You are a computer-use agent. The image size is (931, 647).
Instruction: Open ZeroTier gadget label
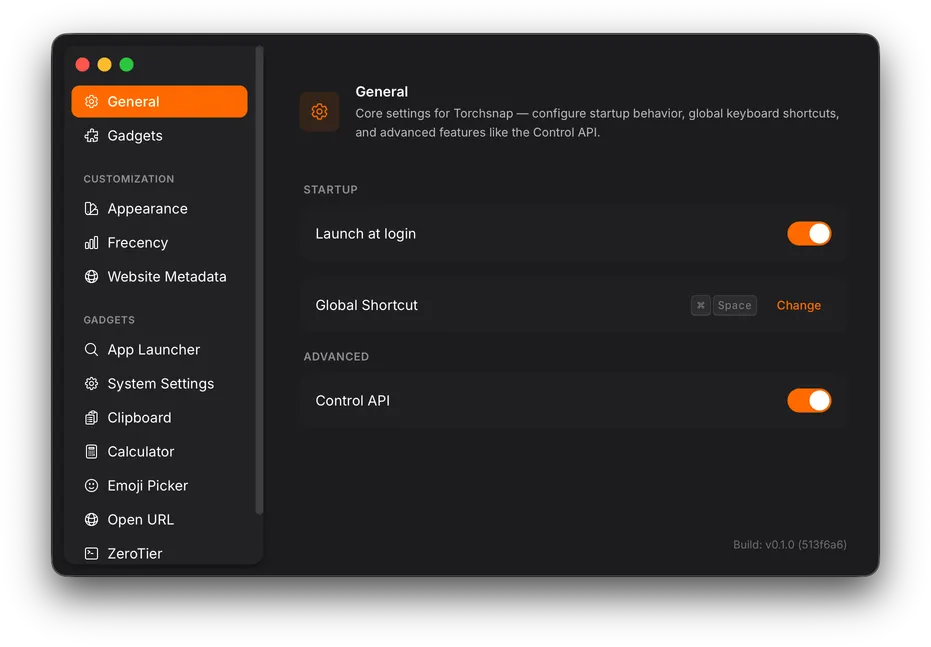135,553
